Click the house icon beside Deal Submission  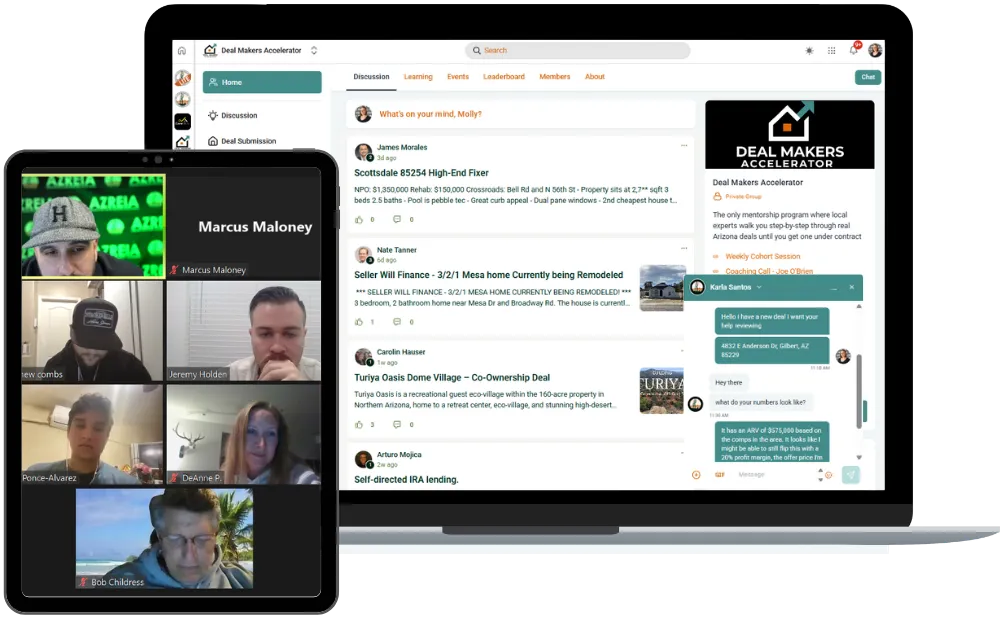(x=213, y=141)
